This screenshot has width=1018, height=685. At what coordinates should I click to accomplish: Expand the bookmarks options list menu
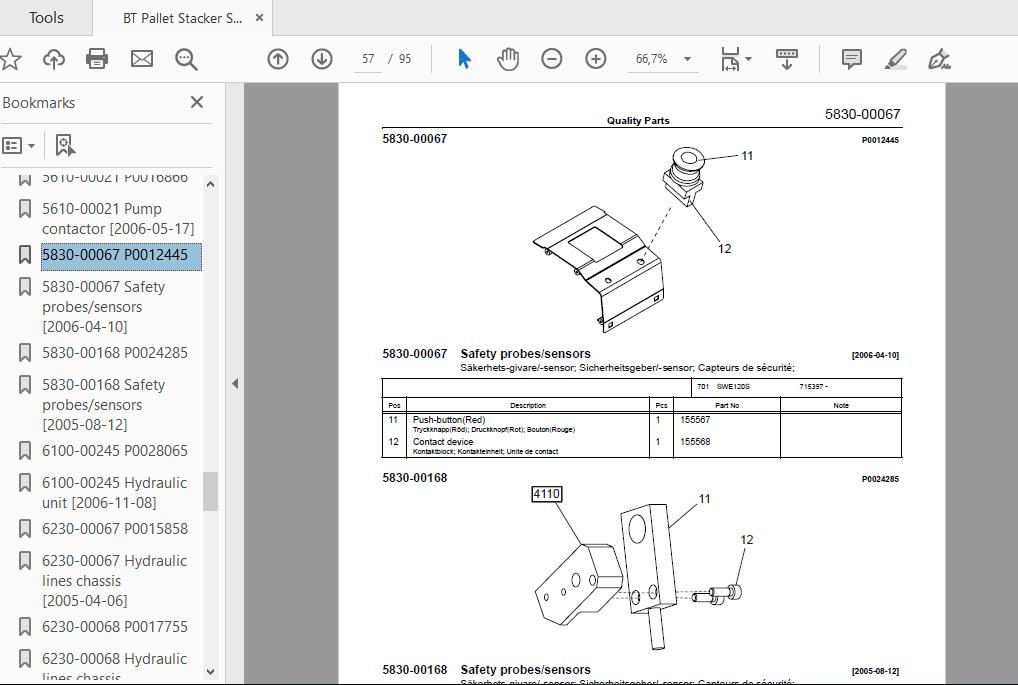[18, 145]
